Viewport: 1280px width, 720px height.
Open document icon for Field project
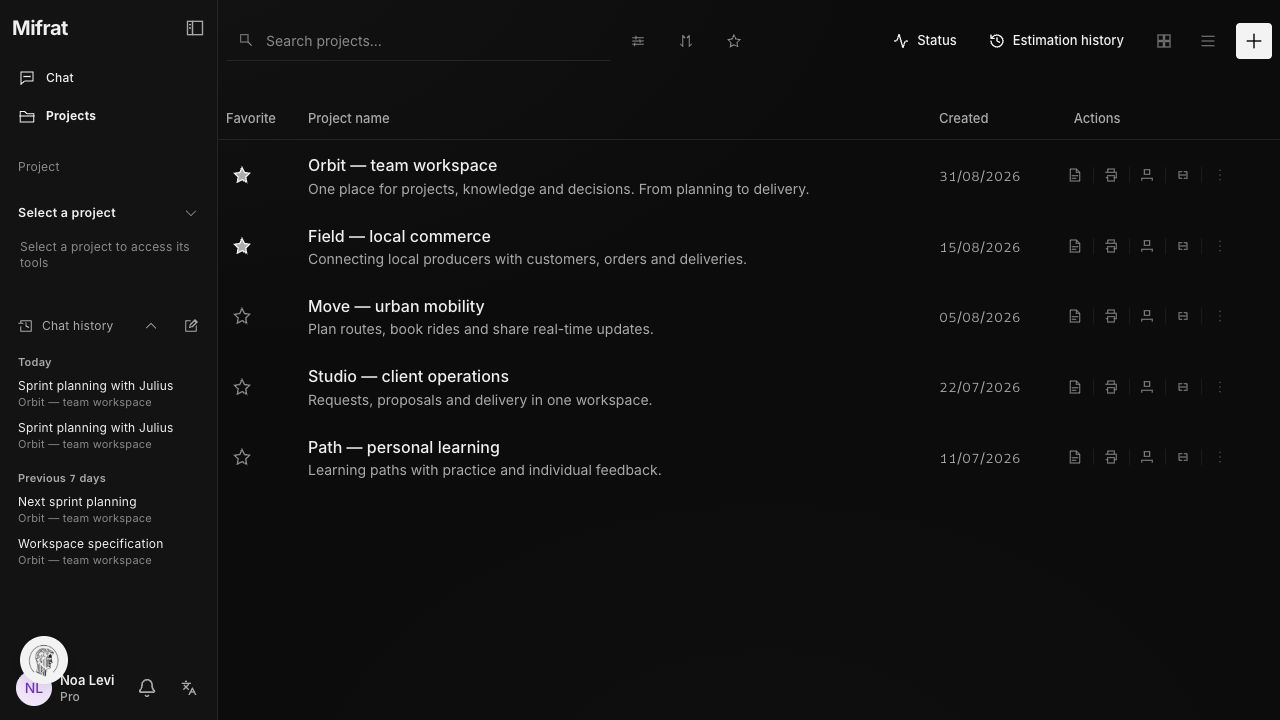click(x=1075, y=247)
